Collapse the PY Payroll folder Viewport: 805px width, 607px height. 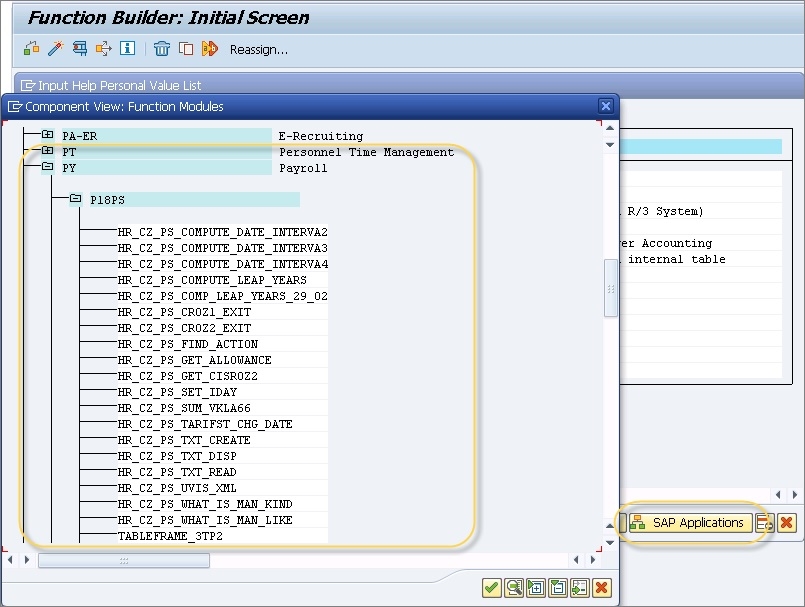click(47, 167)
